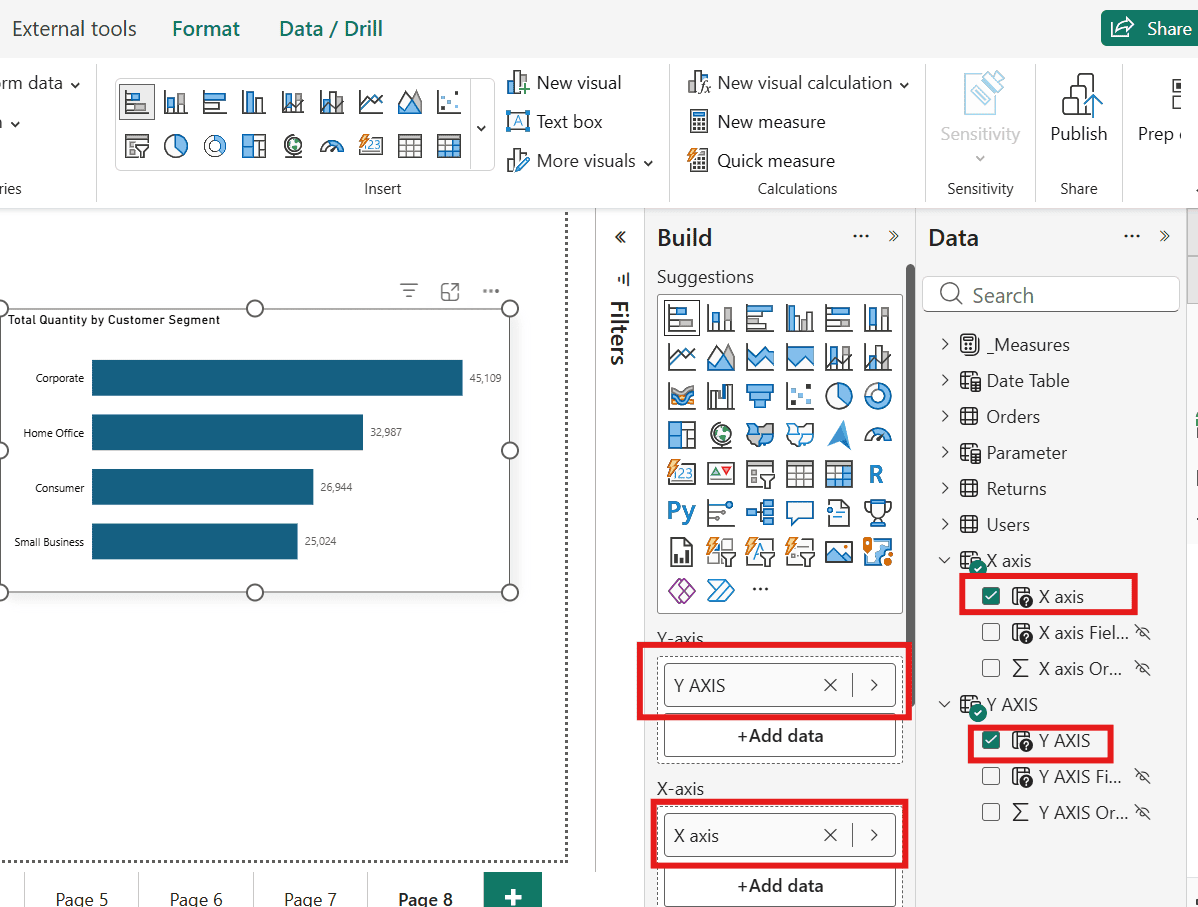Viewport: 1198px width, 907px height.
Task: Select the Donut chart icon in Build pane
Action: [x=877, y=396]
